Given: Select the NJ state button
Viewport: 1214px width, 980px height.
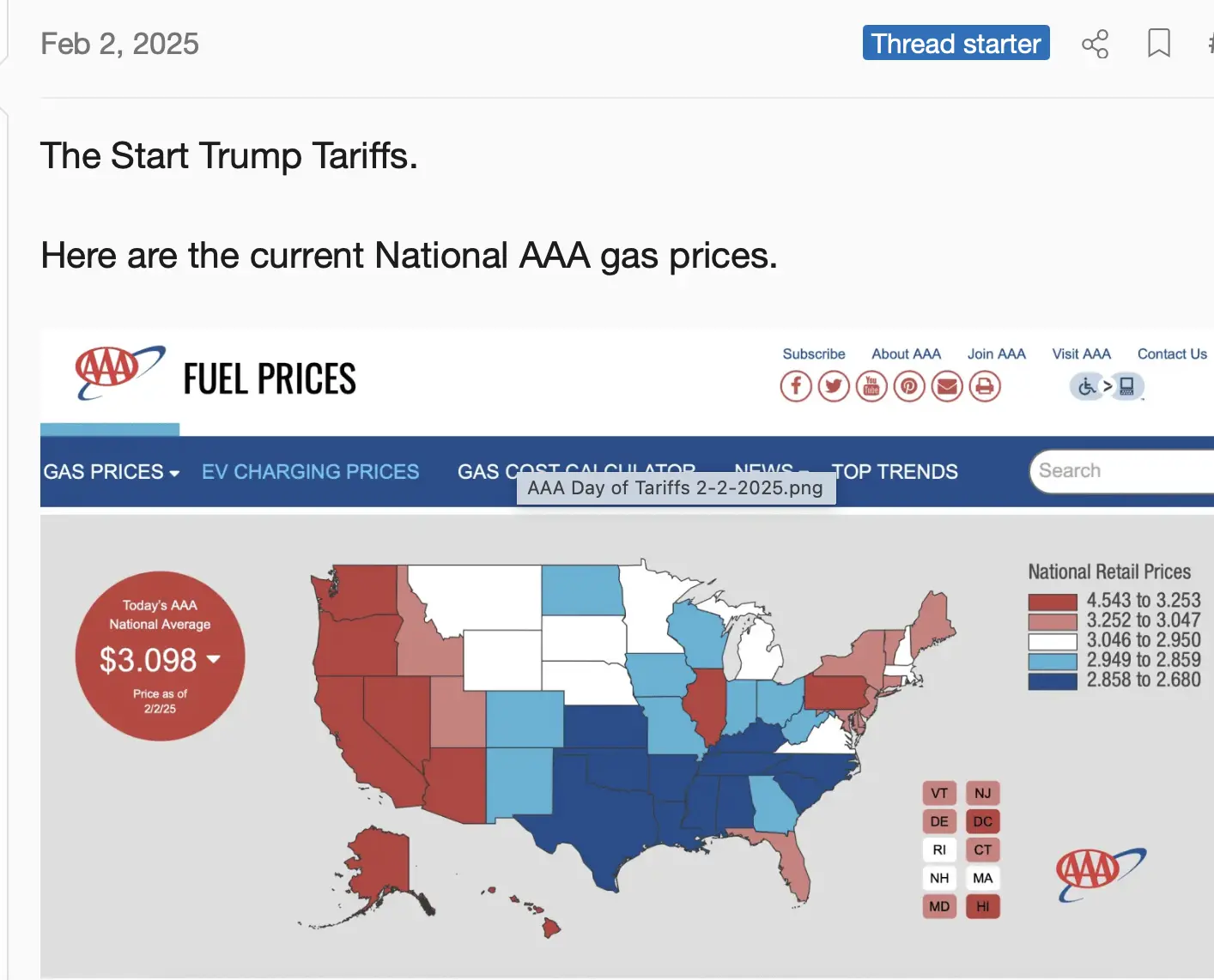Looking at the screenshot, I should click(x=983, y=793).
